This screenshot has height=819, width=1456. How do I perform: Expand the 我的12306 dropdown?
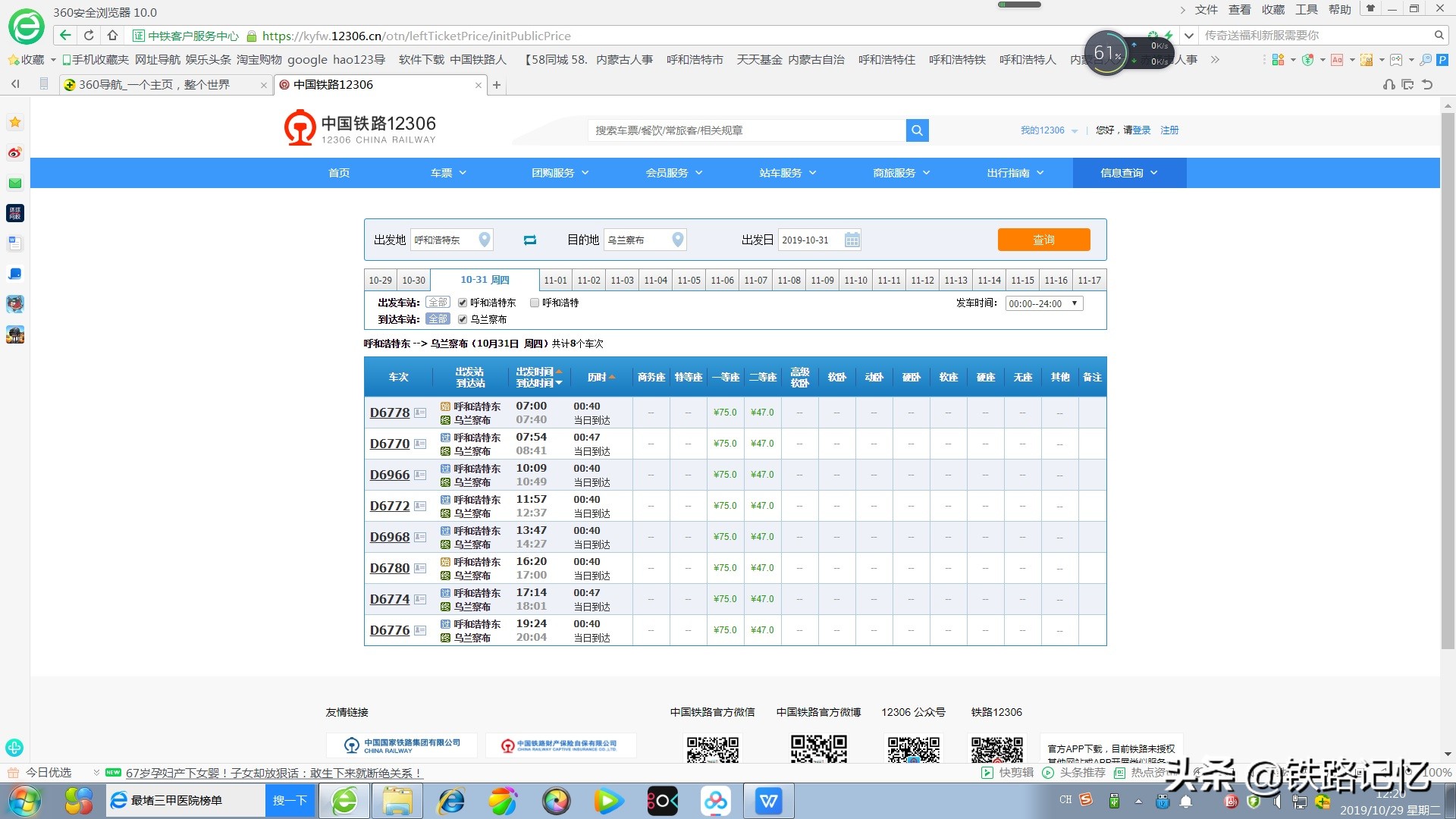tap(1049, 130)
